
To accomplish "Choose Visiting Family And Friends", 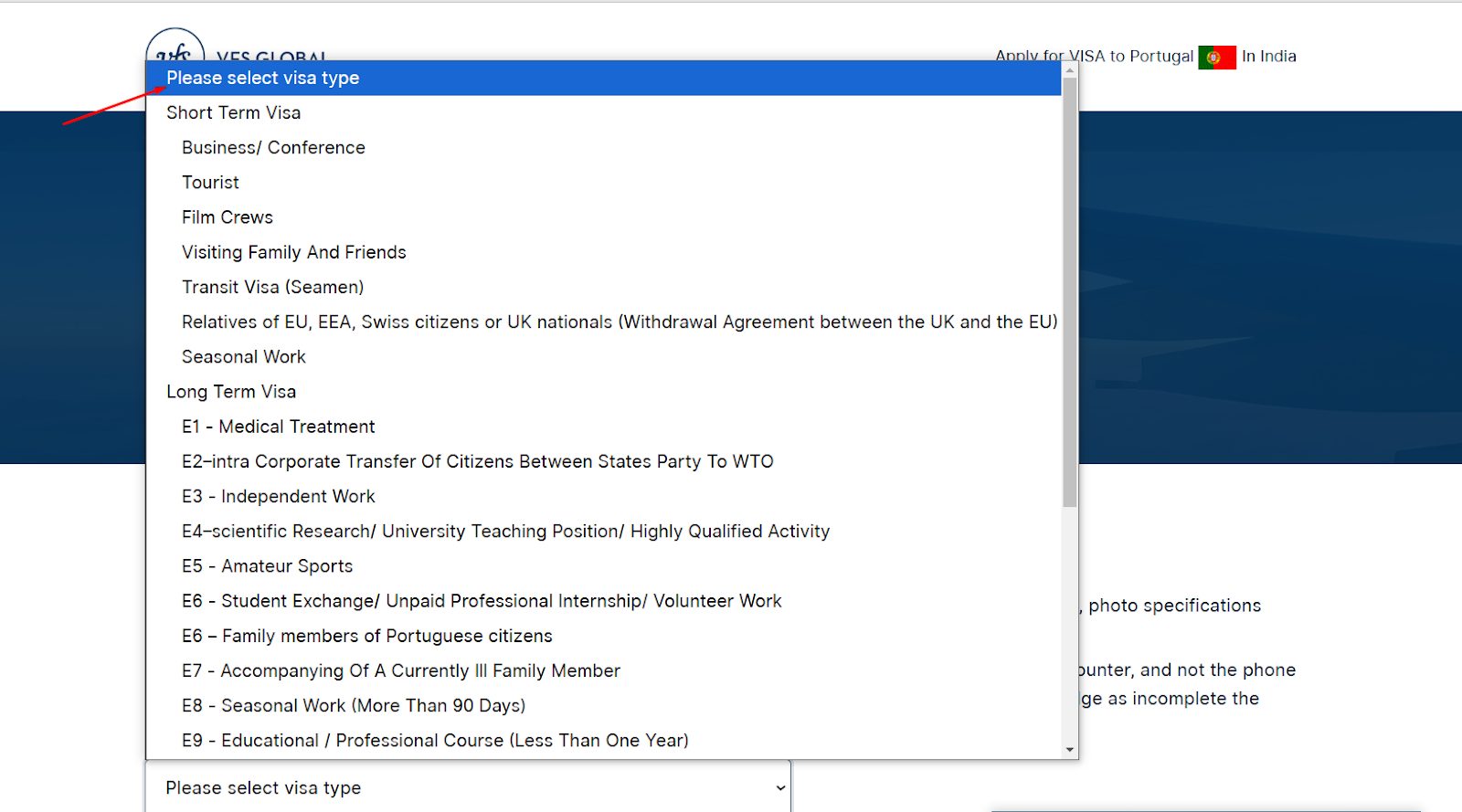I will click(x=603, y=252).
